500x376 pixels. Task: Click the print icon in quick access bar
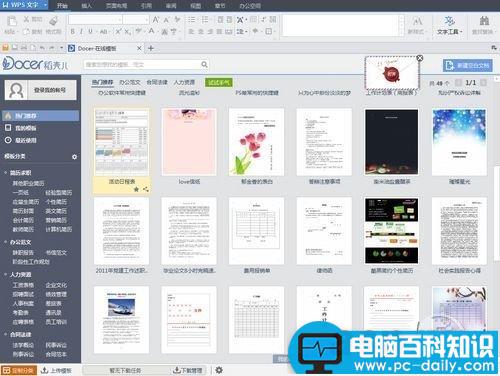click(x=24, y=48)
